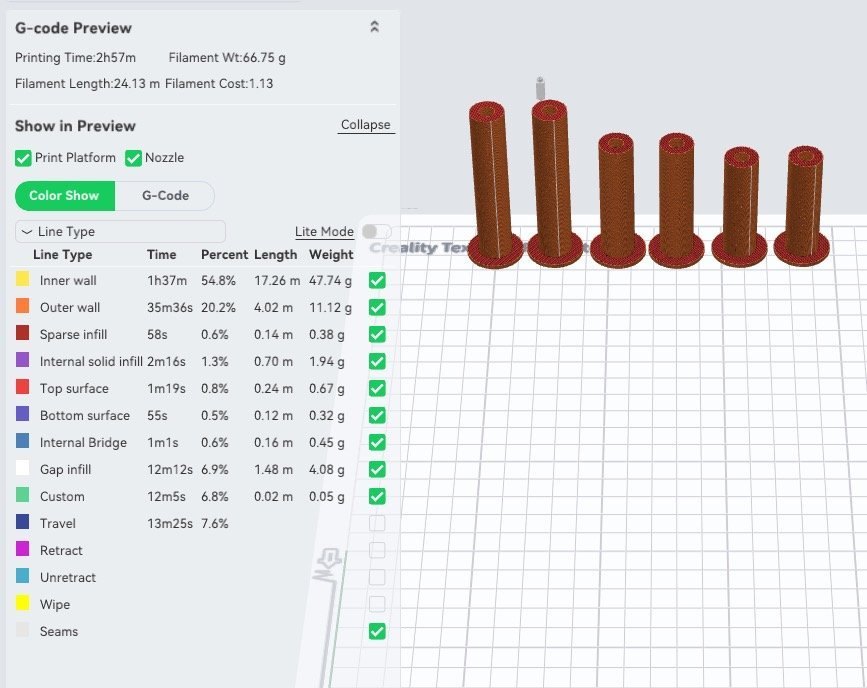Image resolution: width=867 pixels, height=688 pixels.
Task: Hide Seams in the preview
Action: [377, 631]
